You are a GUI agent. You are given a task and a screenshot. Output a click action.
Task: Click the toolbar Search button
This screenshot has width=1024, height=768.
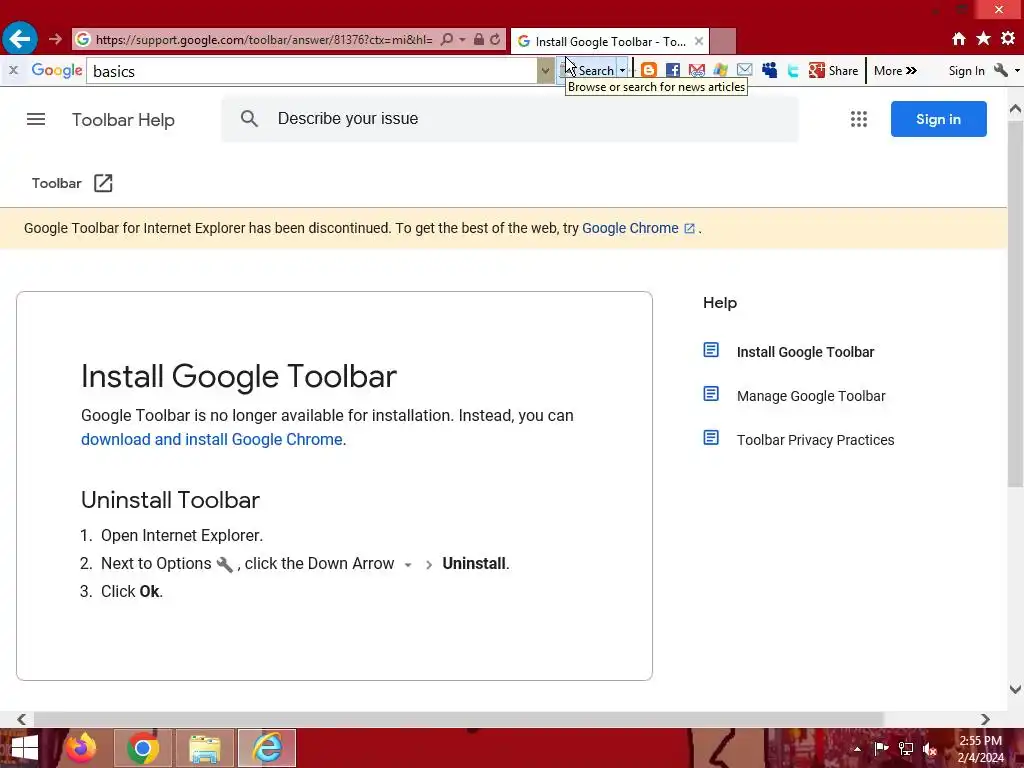[x=587, y=71]
